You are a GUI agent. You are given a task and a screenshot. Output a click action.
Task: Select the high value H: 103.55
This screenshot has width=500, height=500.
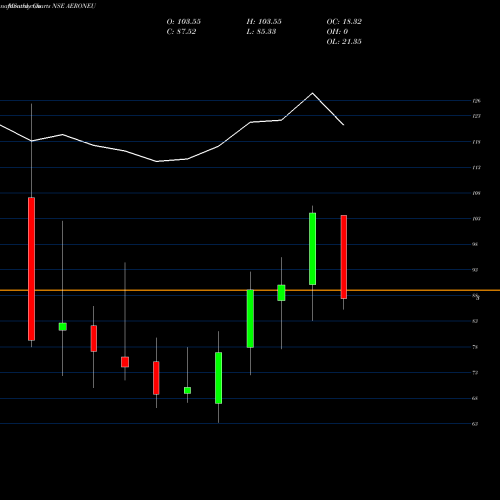(264, 22)
